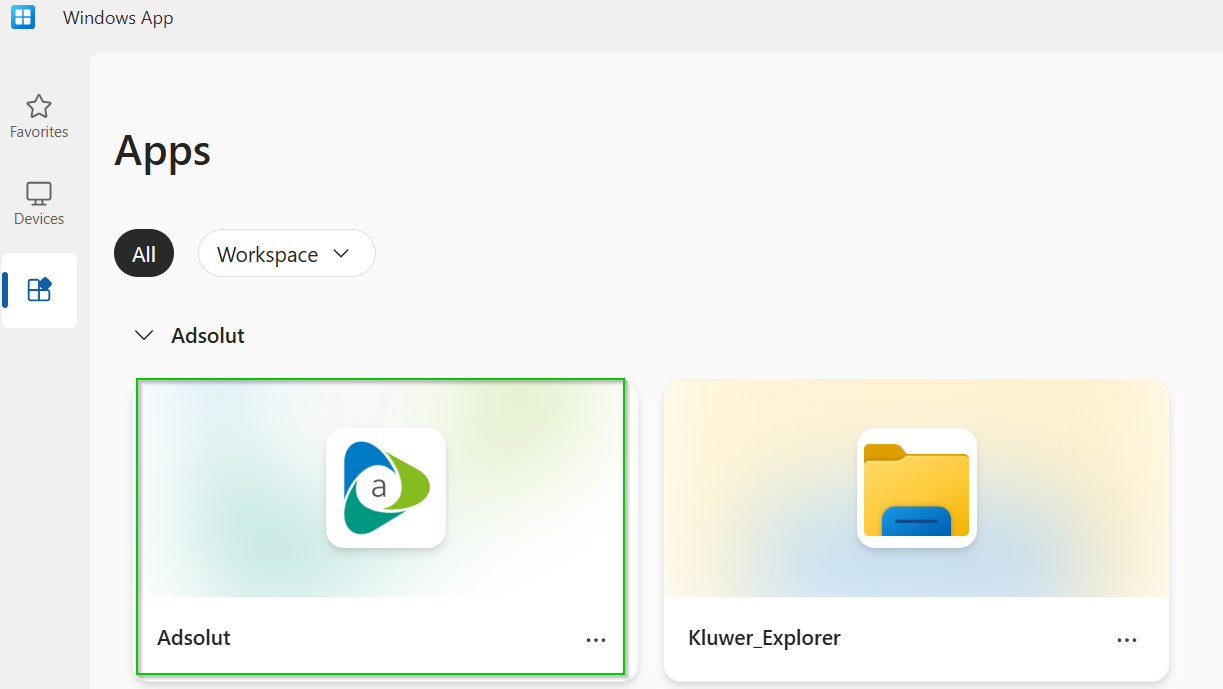1223x689 pixels.
Task: Click the Adsolut group header label
Action: point(208,336)
